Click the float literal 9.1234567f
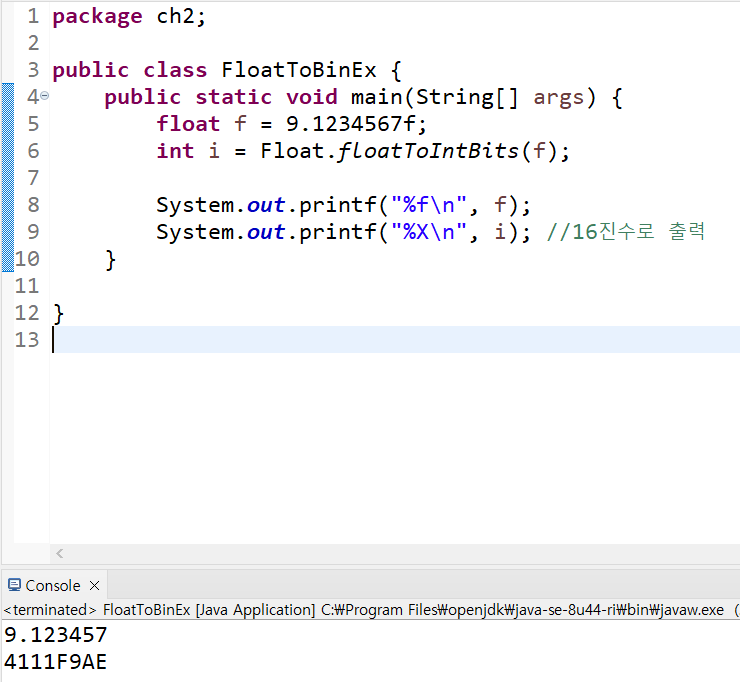The image size is (740, 682). (351, 124)
